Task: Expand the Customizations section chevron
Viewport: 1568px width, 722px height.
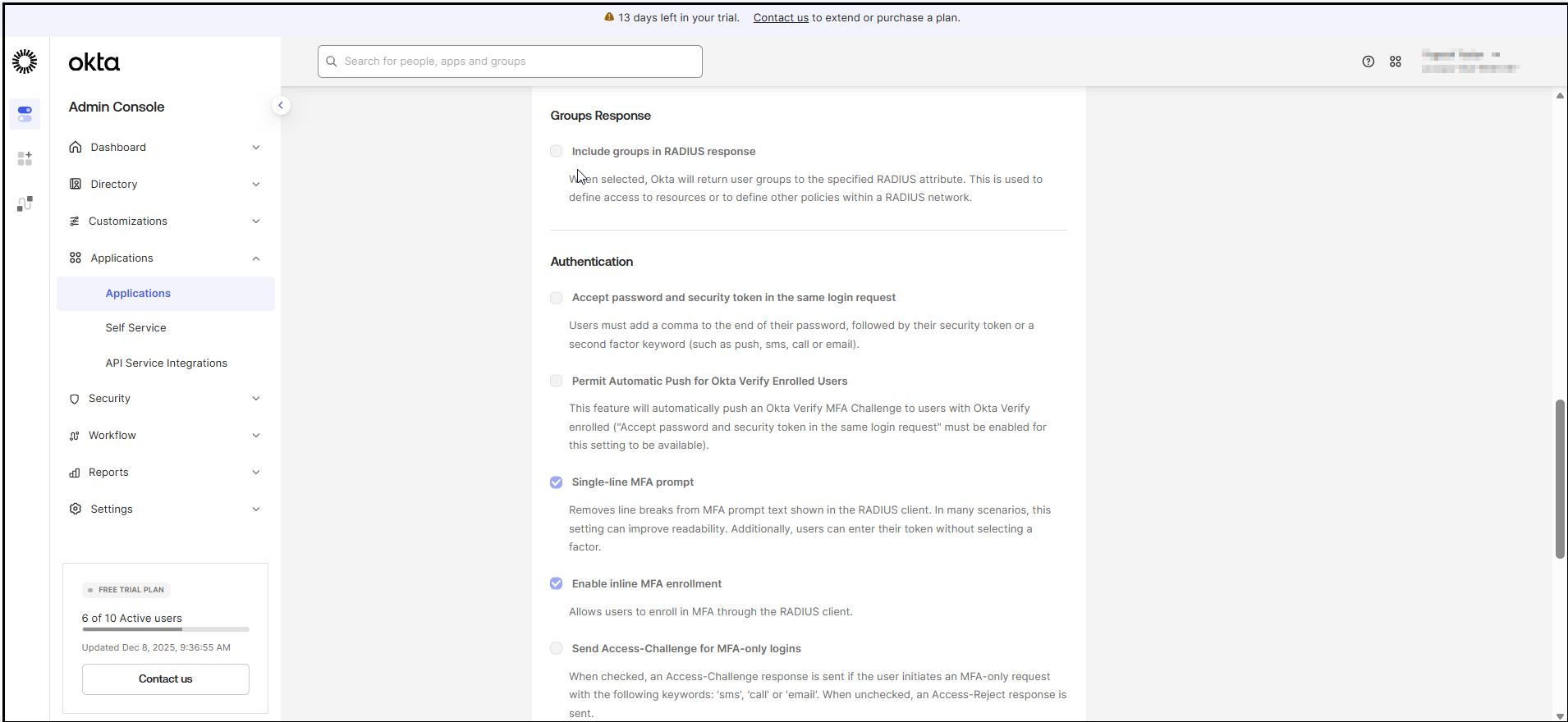Action: 256,222
